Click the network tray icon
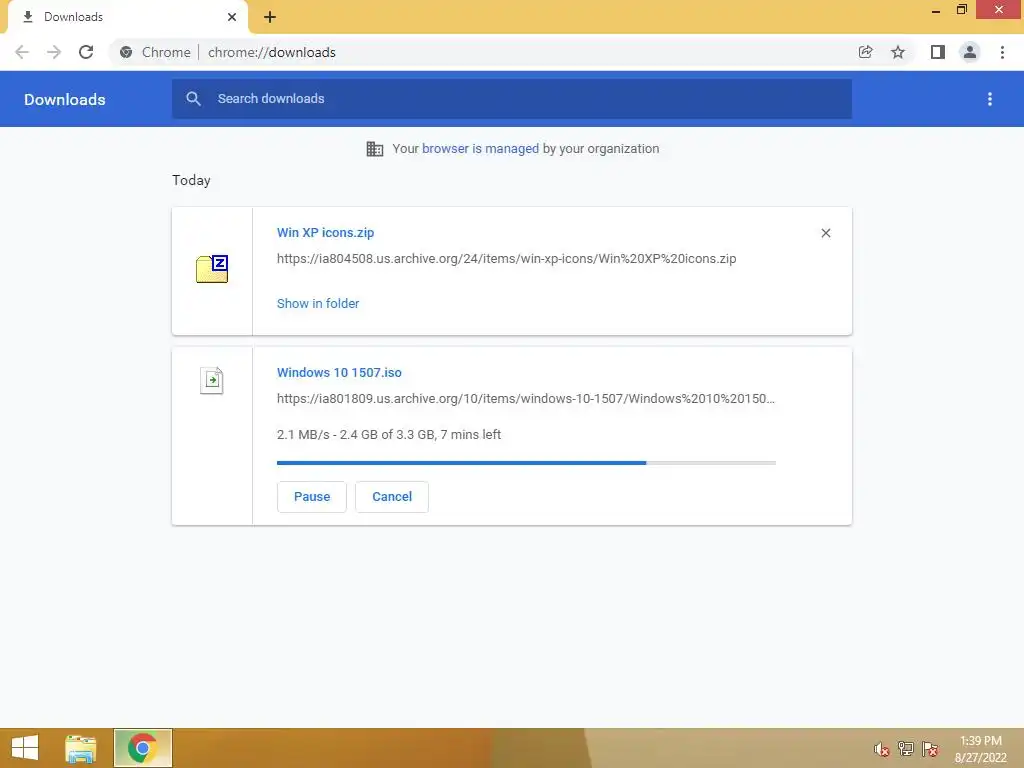Screen dimensions: 1024x768 pos(906,749)
